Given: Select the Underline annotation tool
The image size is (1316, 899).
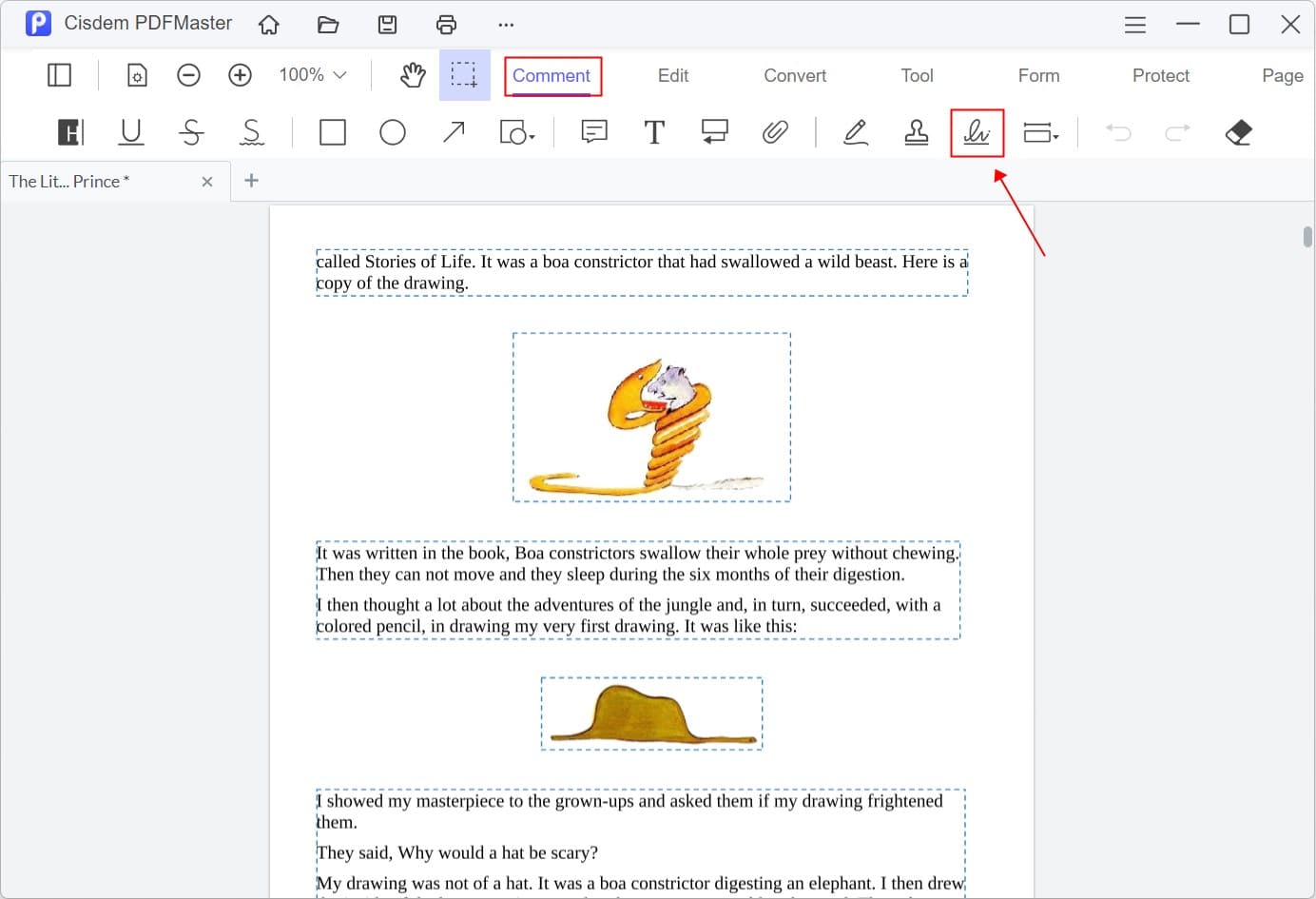Looking at the screenshot, I should [x=131, y=132].
